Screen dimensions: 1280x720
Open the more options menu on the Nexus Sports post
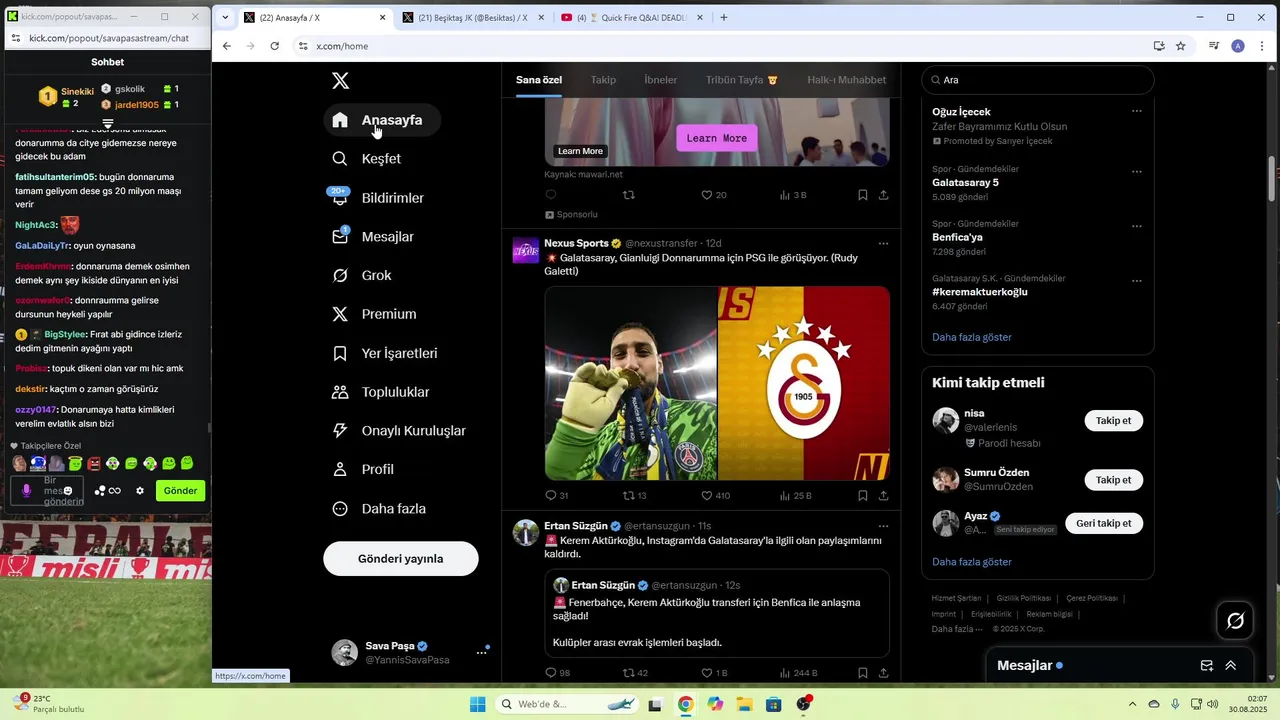(x=883, y=243)
